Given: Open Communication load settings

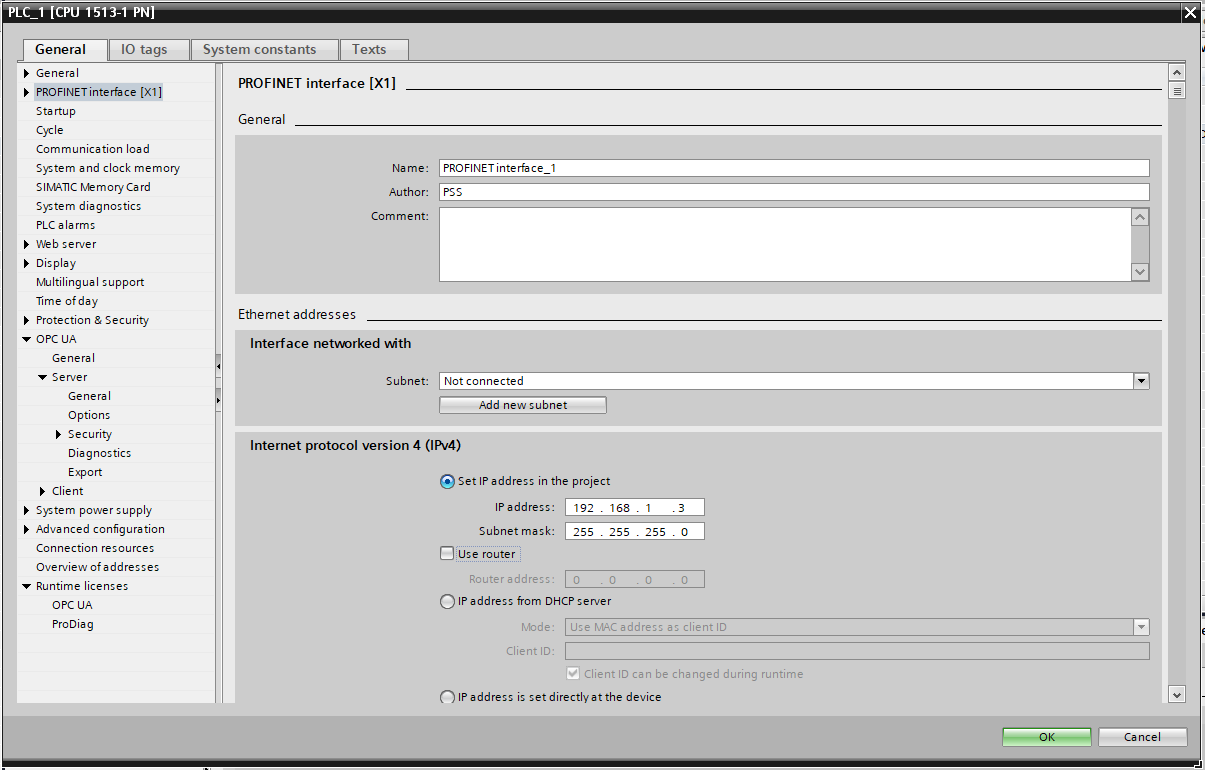Looking at the screenshot, I should click(x=93, y=149).
